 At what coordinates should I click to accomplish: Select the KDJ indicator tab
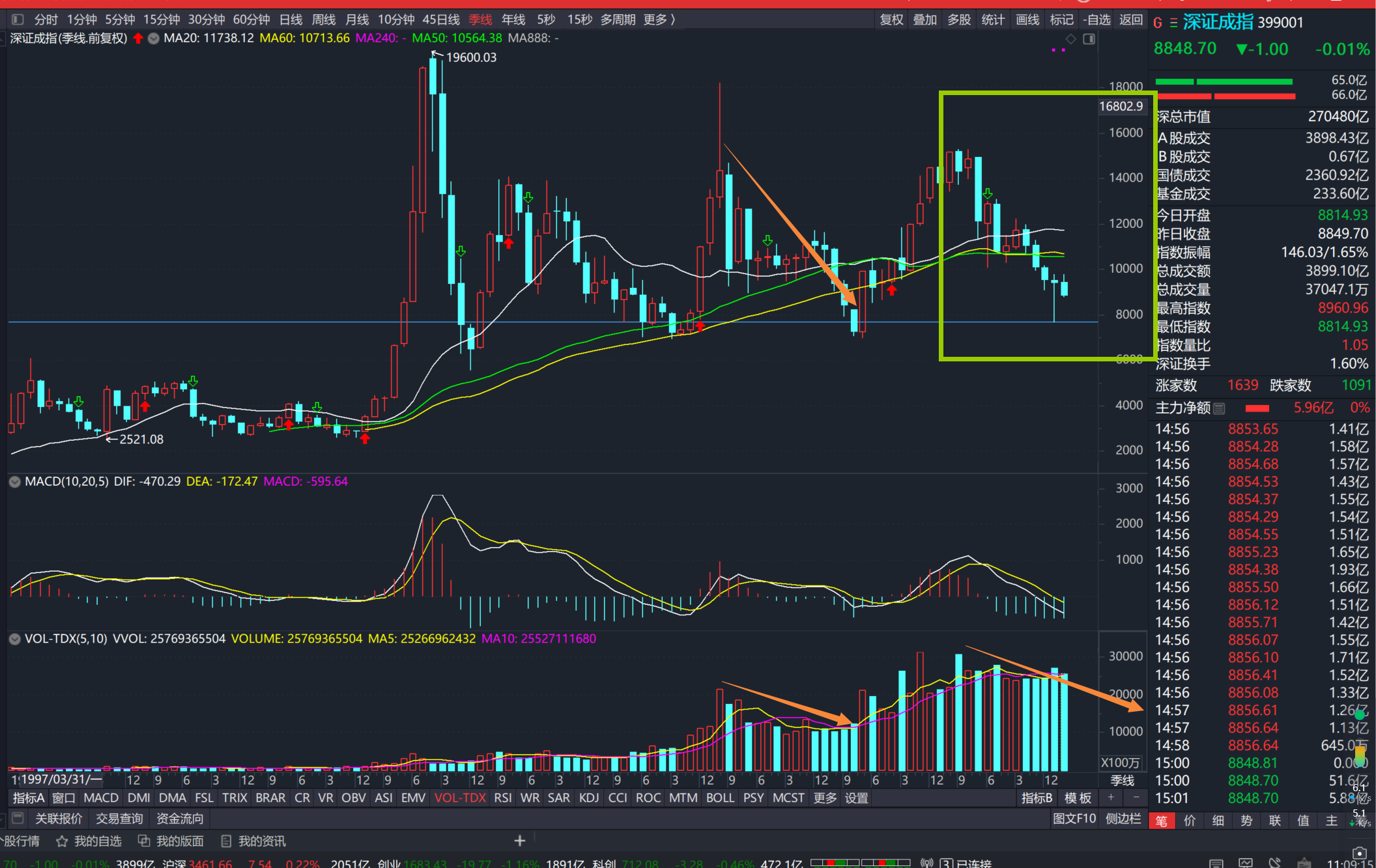(588, 798)
